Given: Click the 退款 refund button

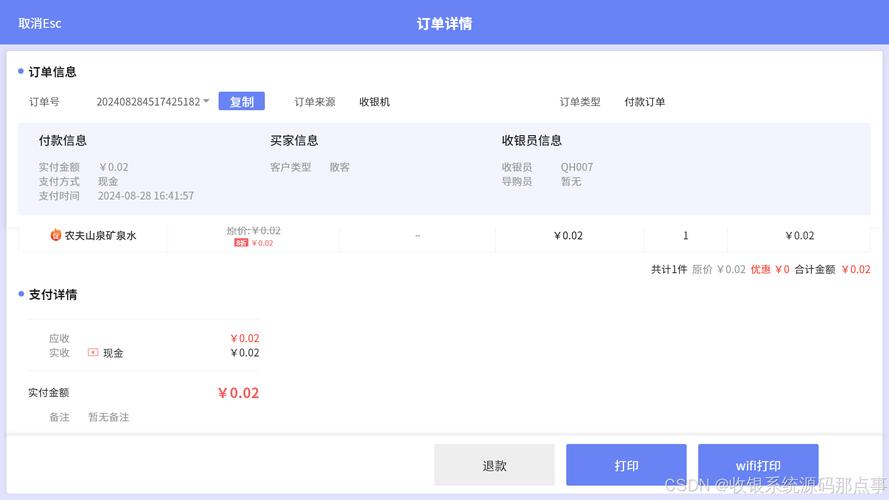Looking at the screenshot, I should 494,465.
